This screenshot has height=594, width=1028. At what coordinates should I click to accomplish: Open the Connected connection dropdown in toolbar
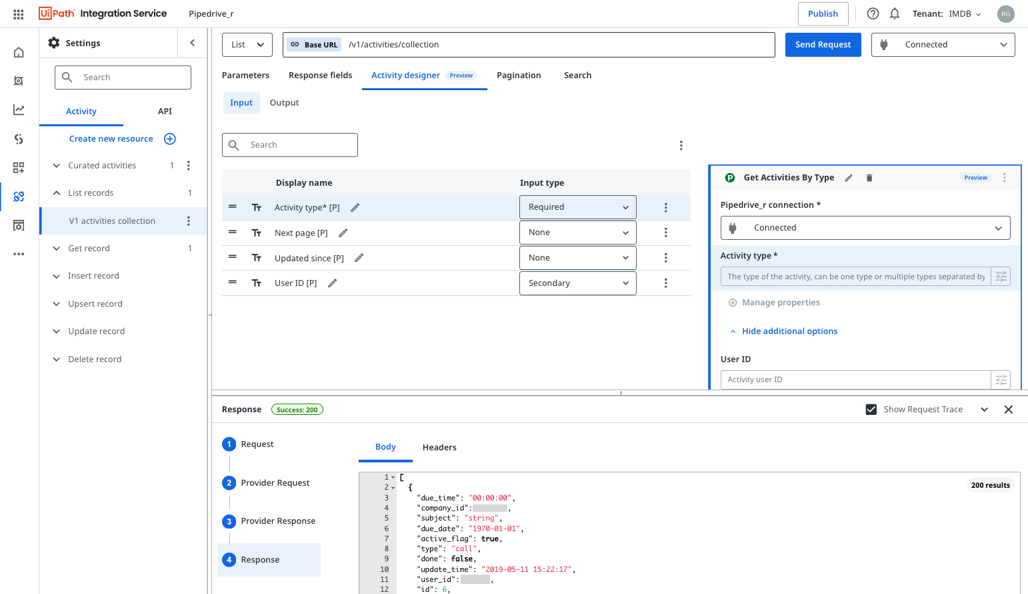point(943,45)
